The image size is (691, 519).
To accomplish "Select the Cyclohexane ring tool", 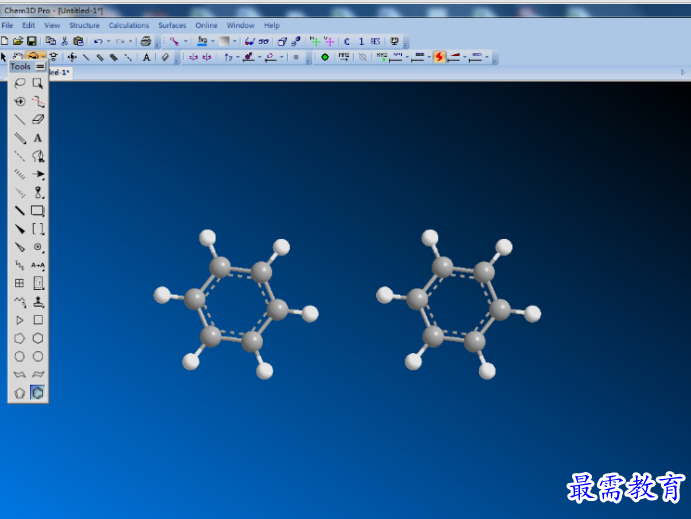I will coord(38,338).
